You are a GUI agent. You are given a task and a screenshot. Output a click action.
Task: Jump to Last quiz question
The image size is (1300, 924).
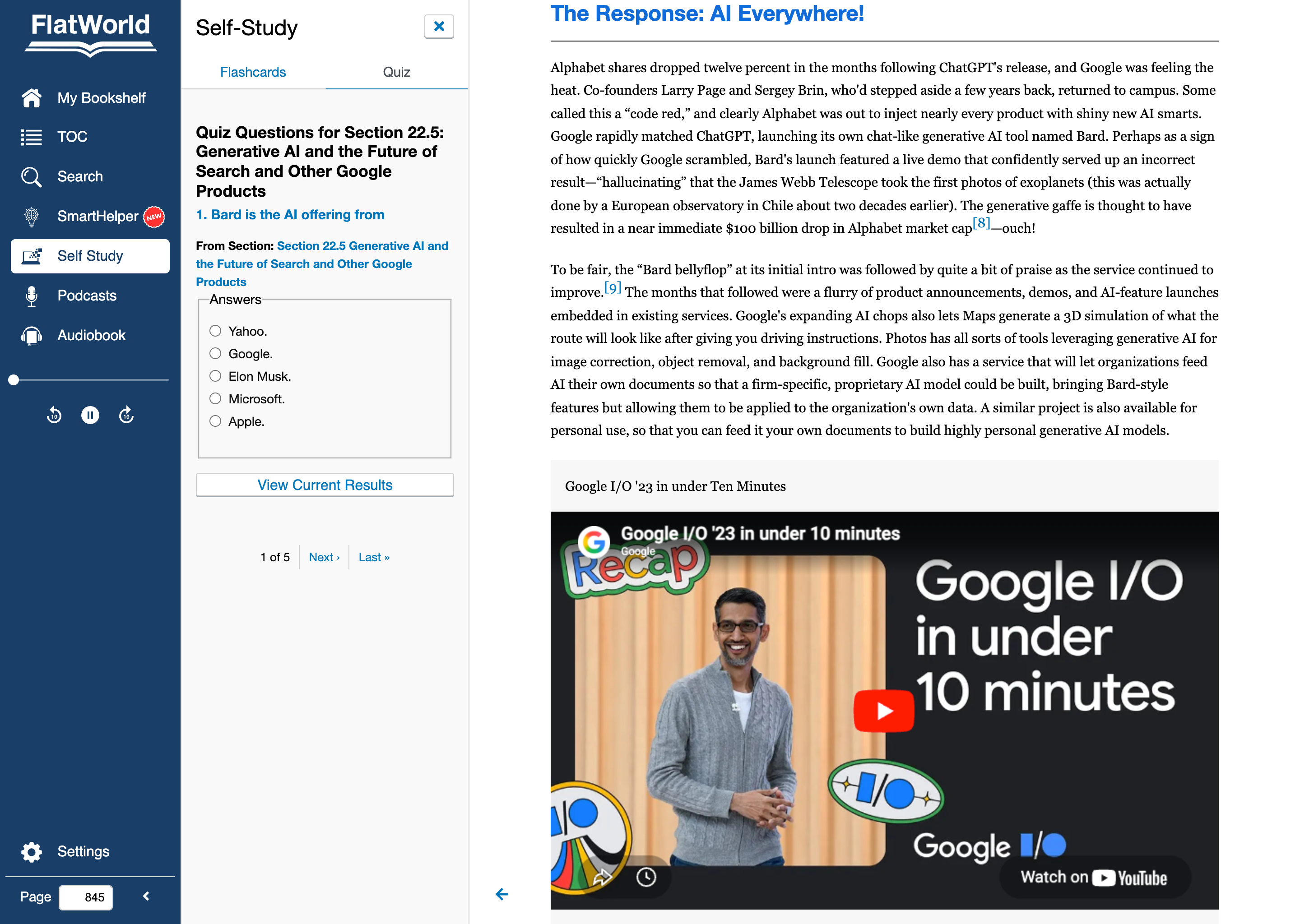point(374,558)
